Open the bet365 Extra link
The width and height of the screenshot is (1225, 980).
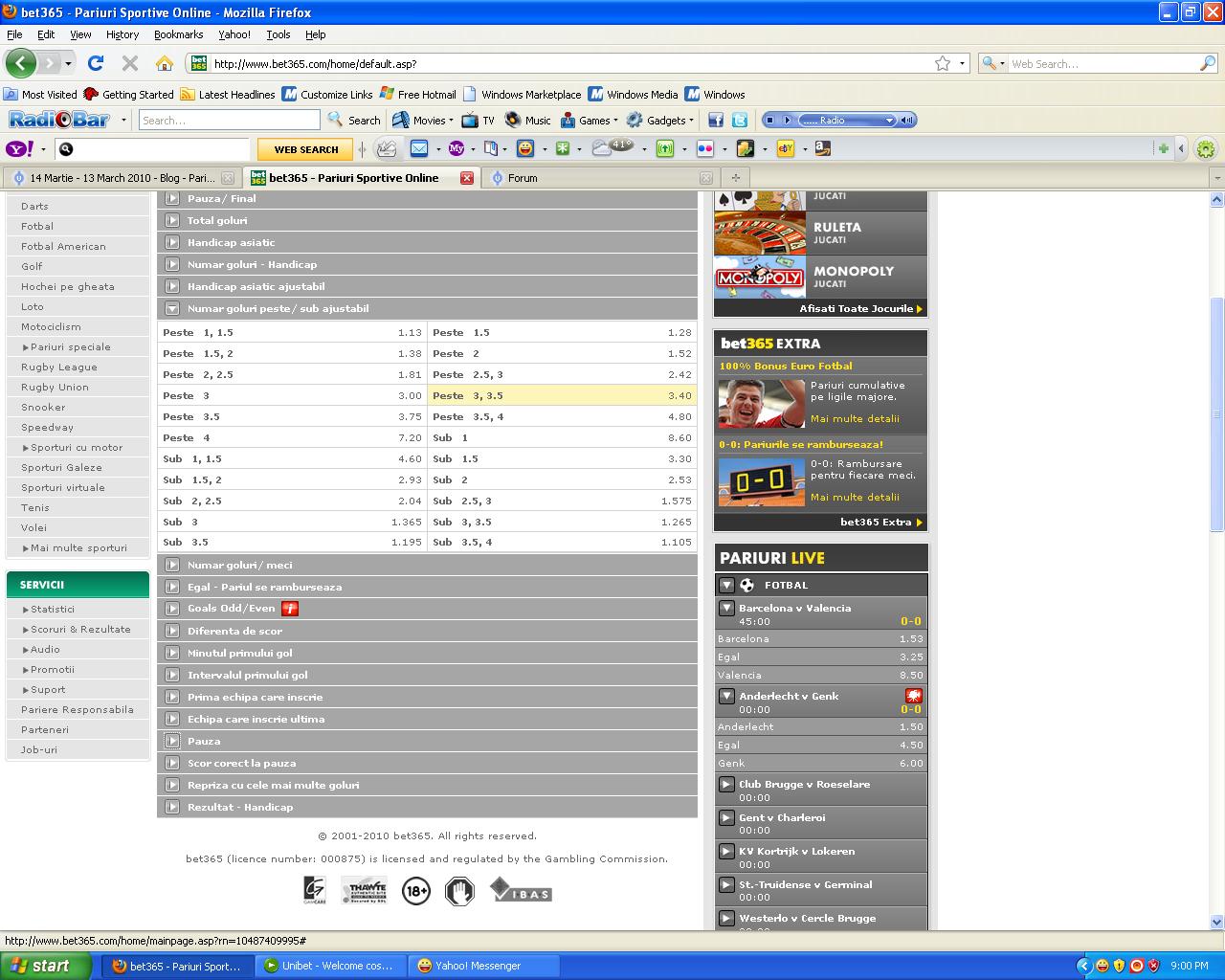(880, 523)
